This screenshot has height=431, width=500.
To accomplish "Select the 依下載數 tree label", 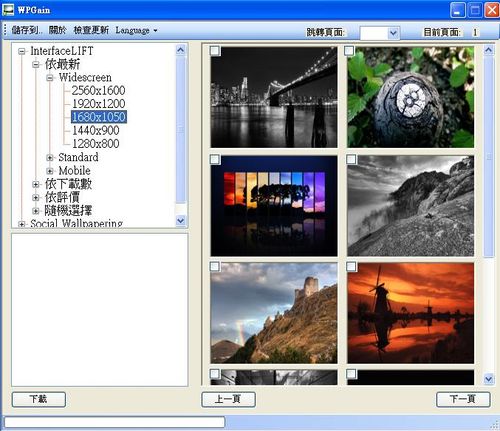I will click(x=68, y=184).
